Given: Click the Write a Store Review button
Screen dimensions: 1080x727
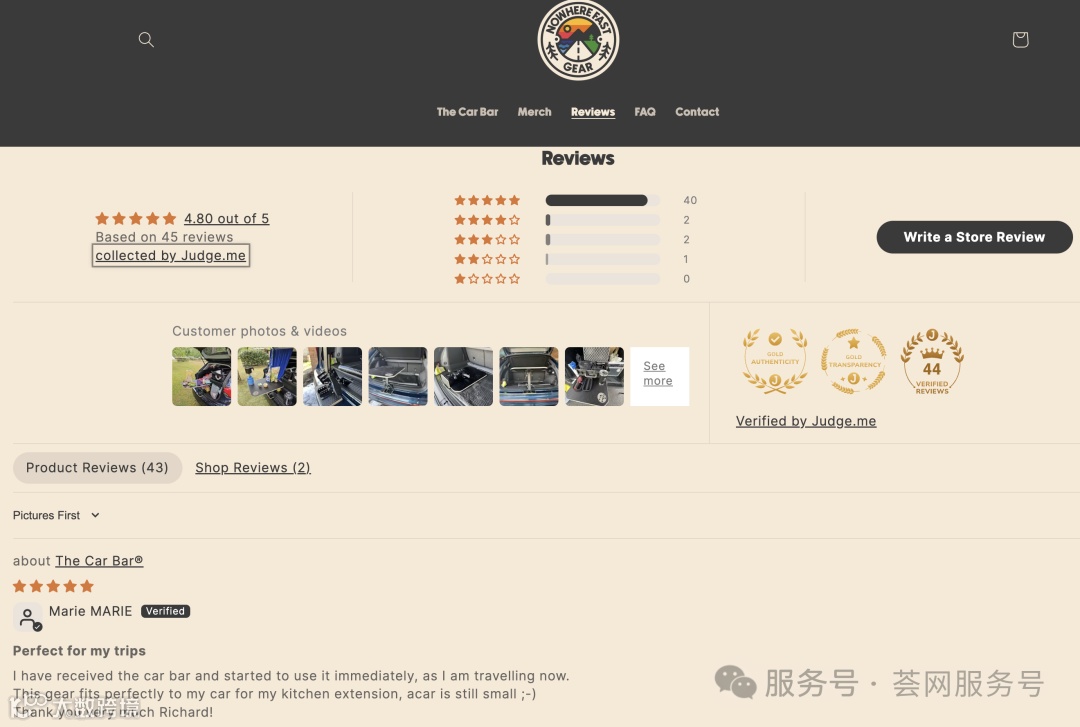Looking at the screenshot, I should 974,237.
